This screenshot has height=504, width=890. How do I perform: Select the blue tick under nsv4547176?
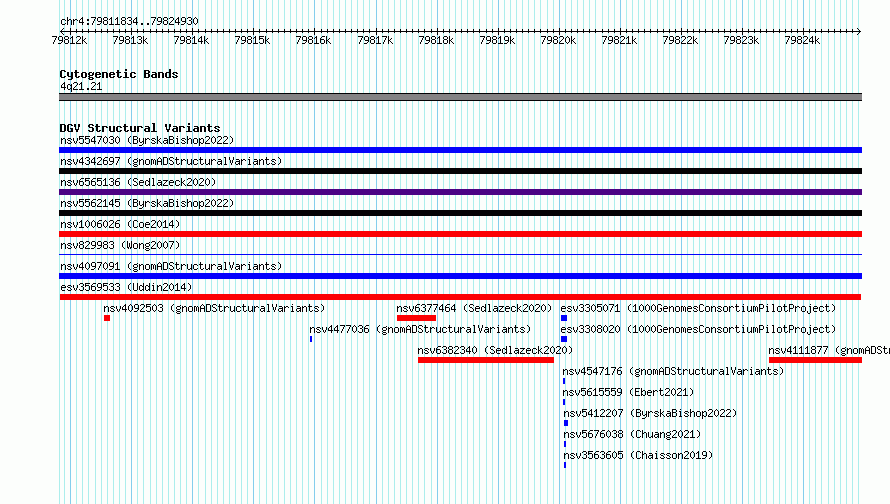tap(564, 381)
